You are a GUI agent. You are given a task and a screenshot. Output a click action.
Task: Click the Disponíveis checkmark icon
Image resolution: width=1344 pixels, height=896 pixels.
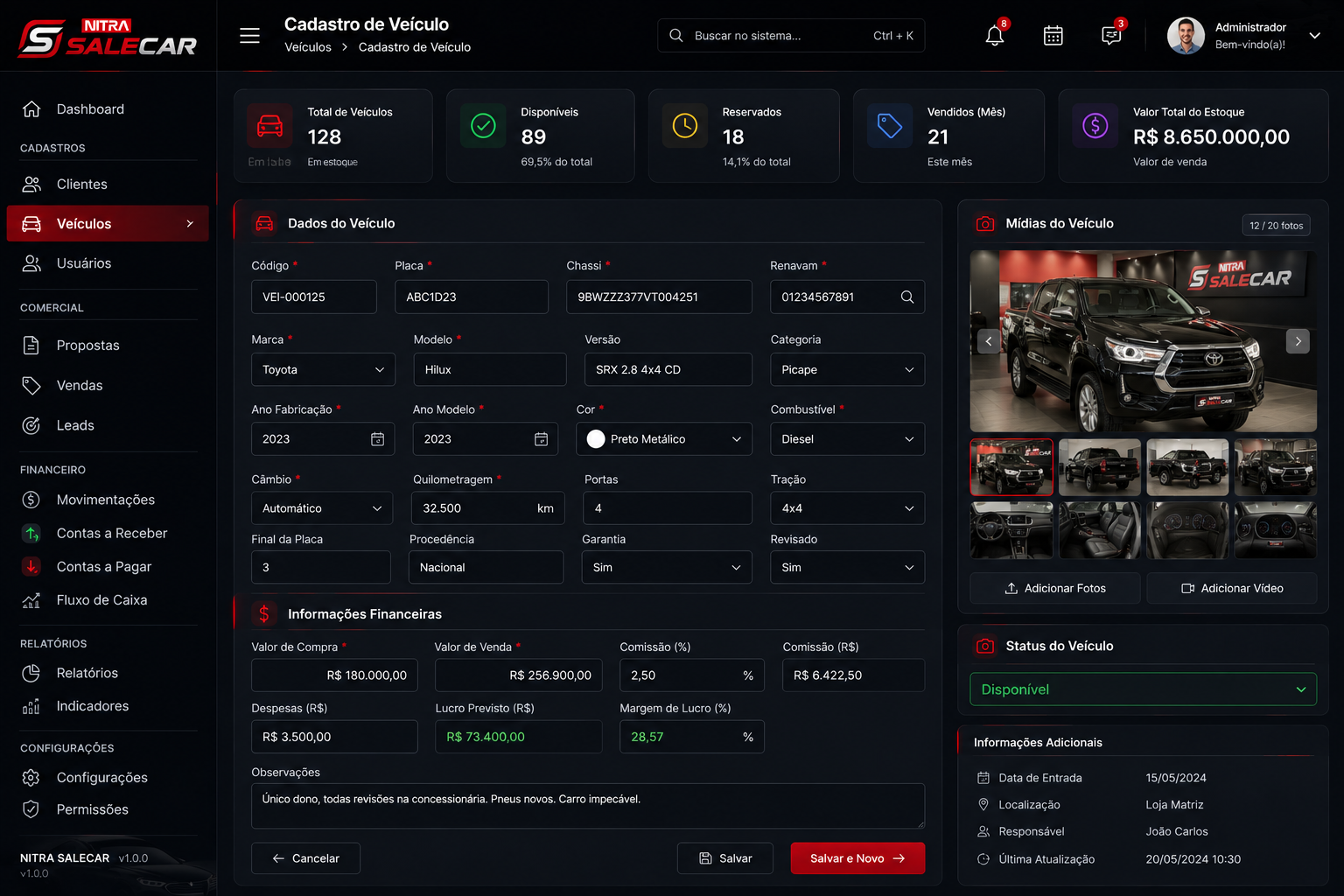[x=483, y=126]
